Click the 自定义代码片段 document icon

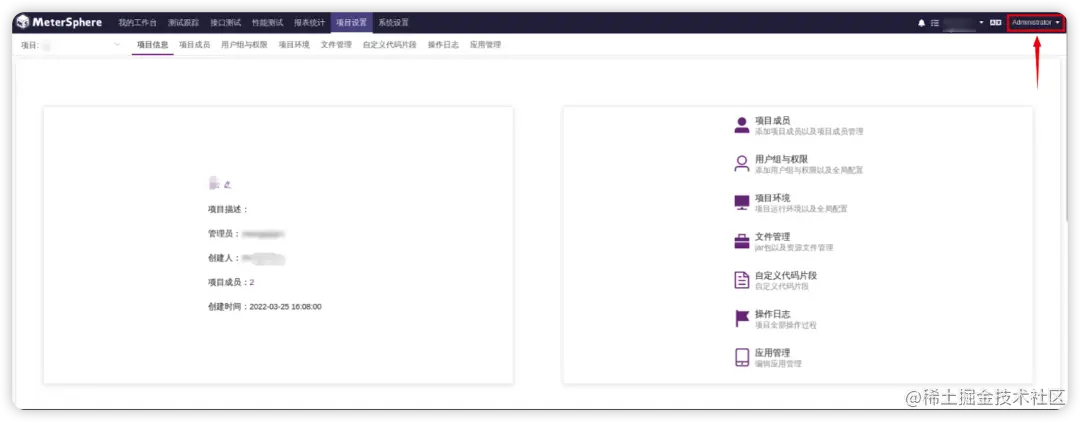[742, 280]
